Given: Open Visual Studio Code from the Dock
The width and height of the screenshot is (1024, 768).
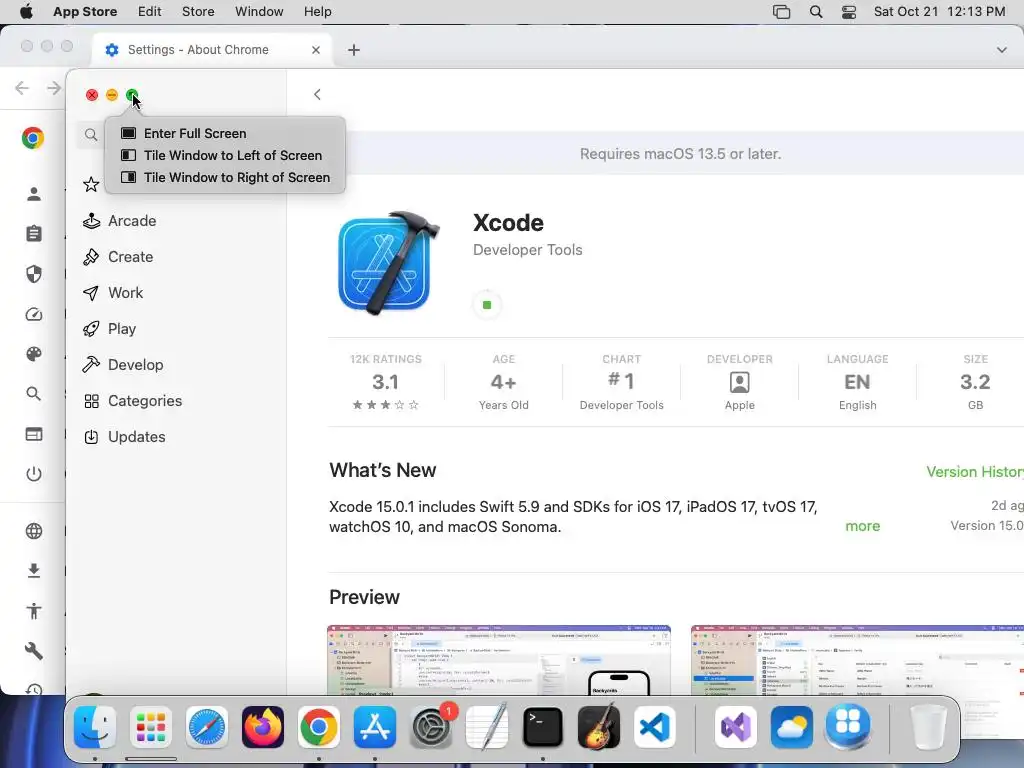Looking at the screenshot, I should [x=654, y=727].
